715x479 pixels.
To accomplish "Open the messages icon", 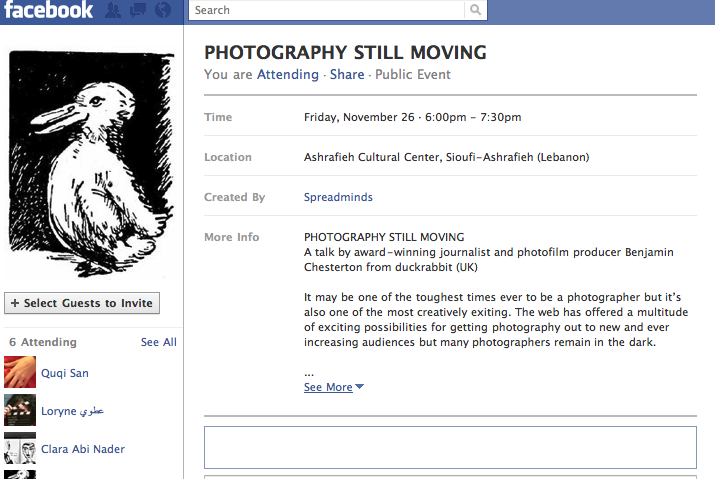I will pyautogui.click(x=138, y=10).
